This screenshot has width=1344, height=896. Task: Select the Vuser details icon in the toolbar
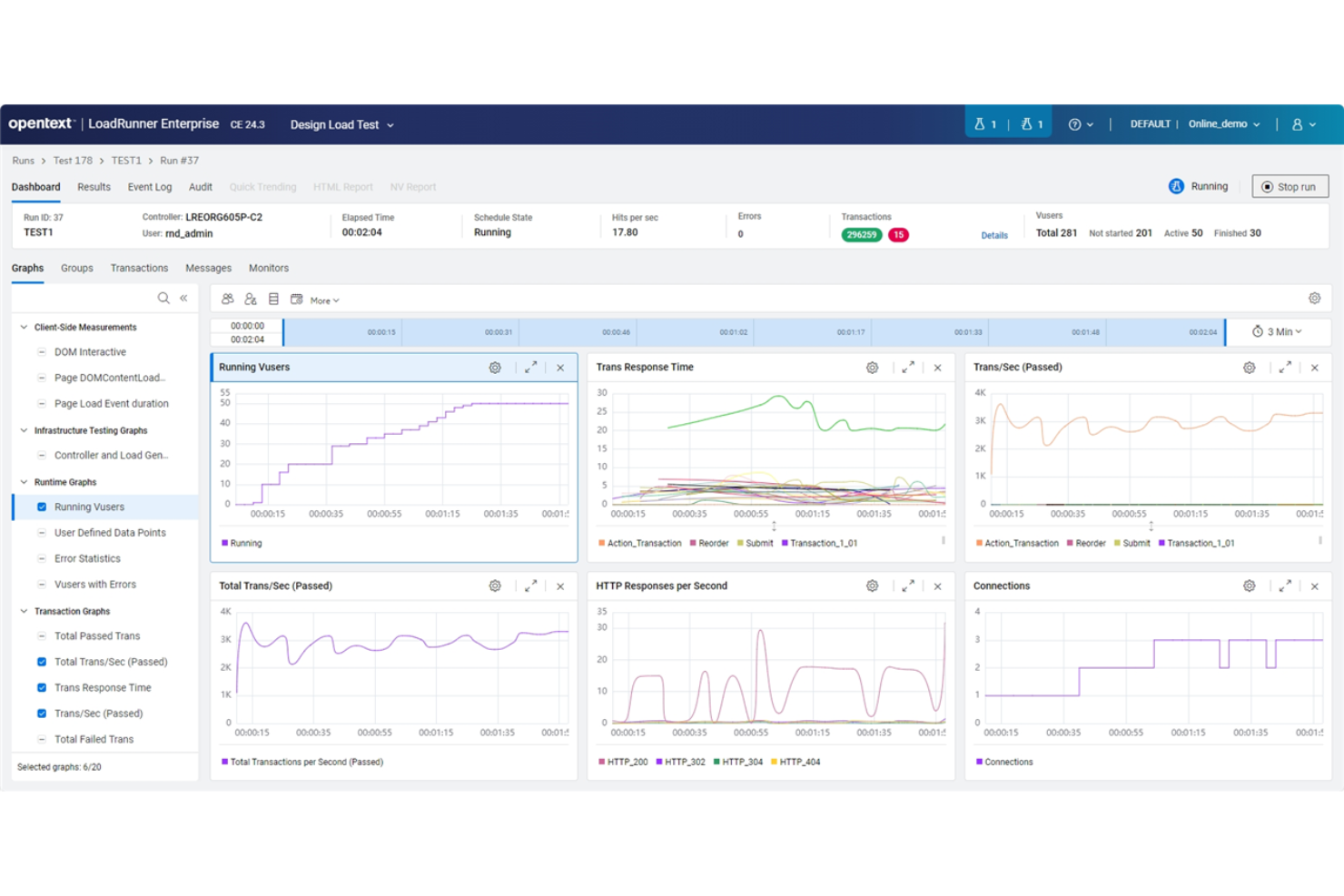[251, 299]
